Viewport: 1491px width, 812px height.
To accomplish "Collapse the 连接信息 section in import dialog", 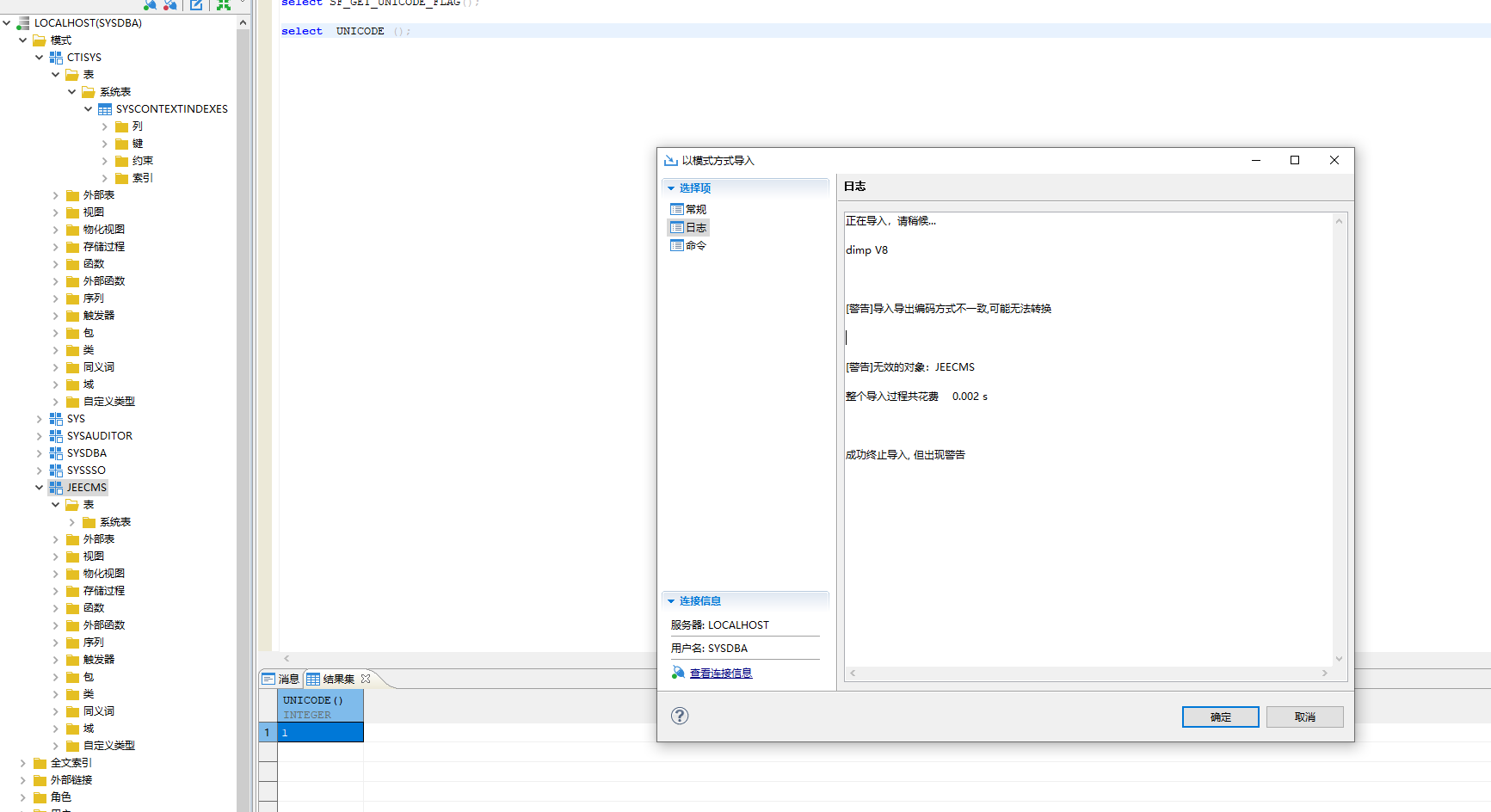I will [671, 601].
